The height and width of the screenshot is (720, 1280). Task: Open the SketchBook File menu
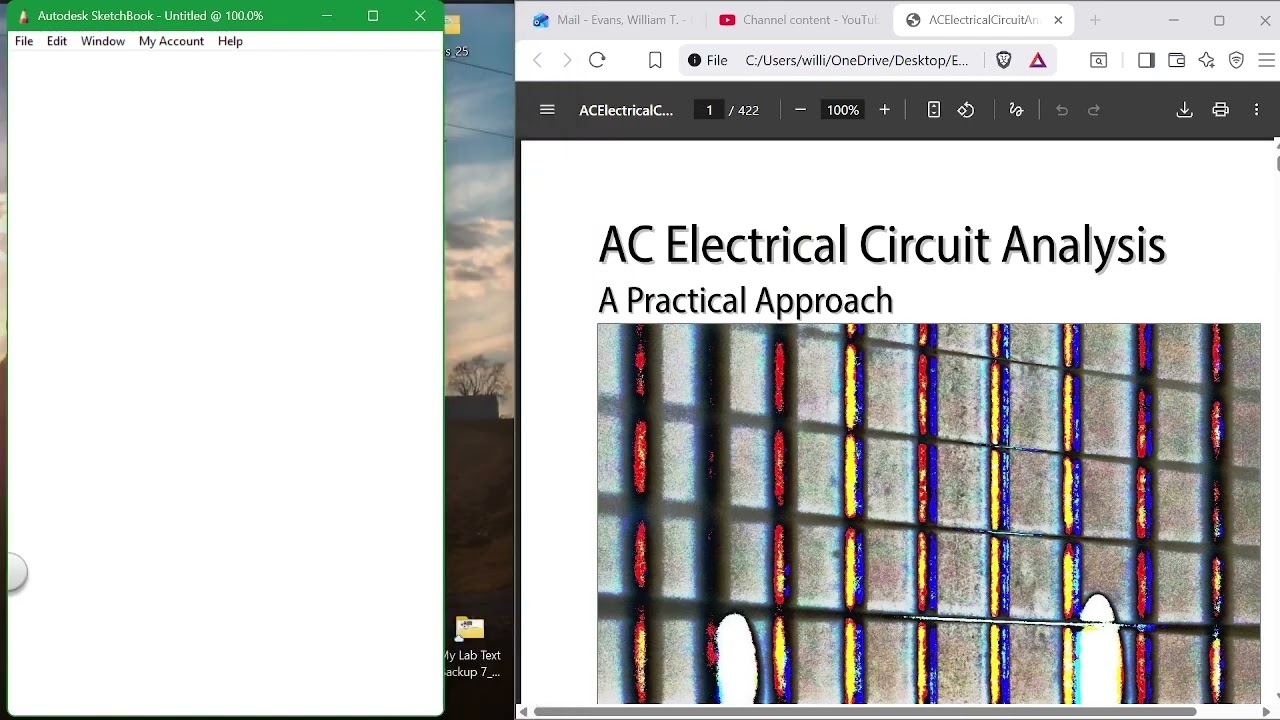point(24,41)
